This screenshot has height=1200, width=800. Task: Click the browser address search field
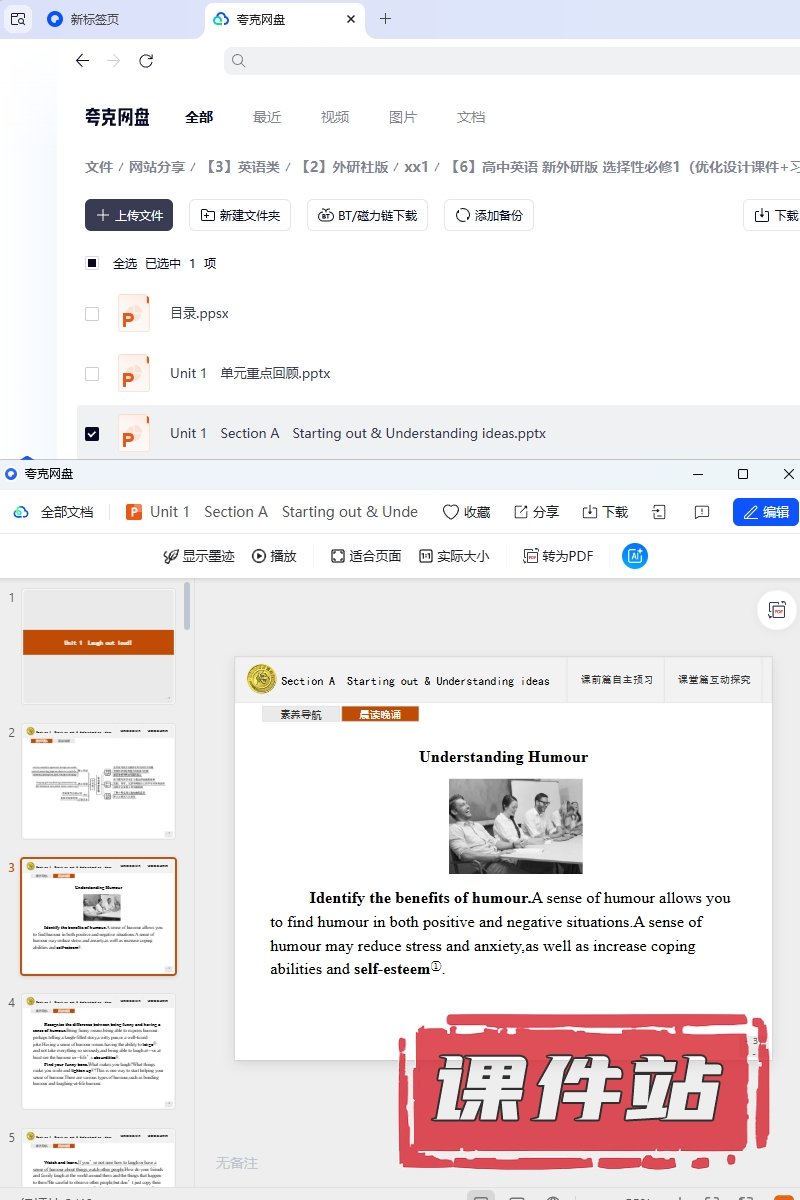point(500,61)
